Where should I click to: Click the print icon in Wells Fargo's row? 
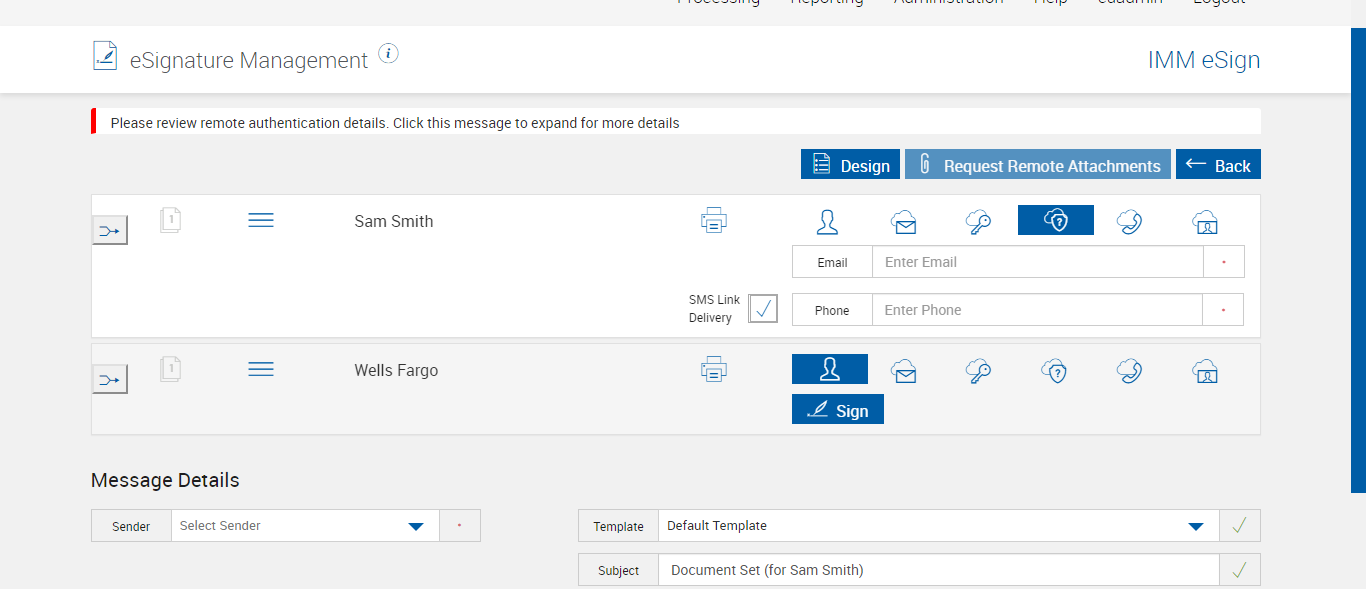tap(713, 370)
